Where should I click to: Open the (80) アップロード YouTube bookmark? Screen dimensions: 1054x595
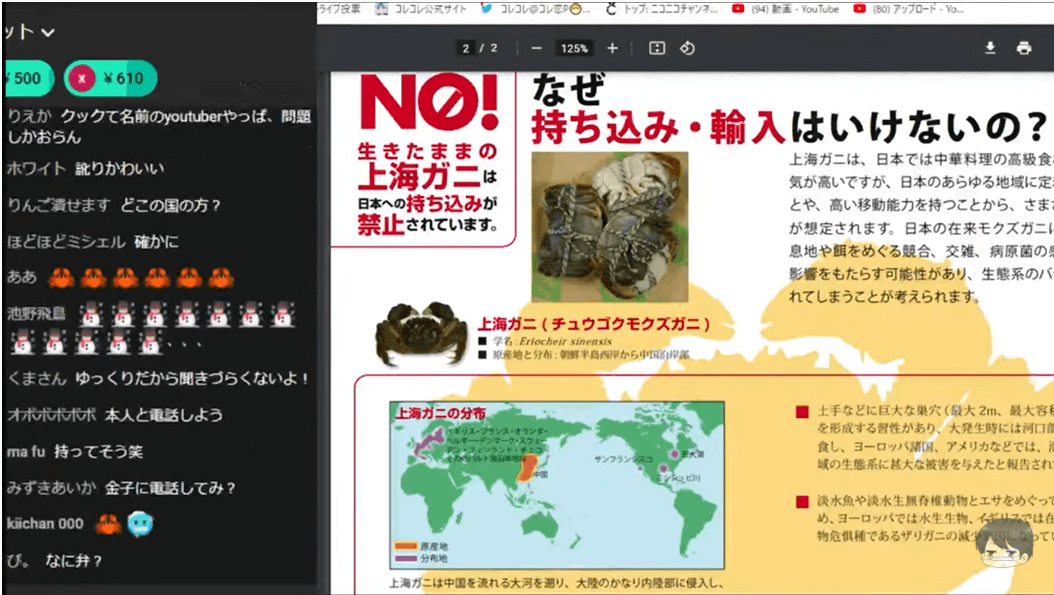[910, 9]
